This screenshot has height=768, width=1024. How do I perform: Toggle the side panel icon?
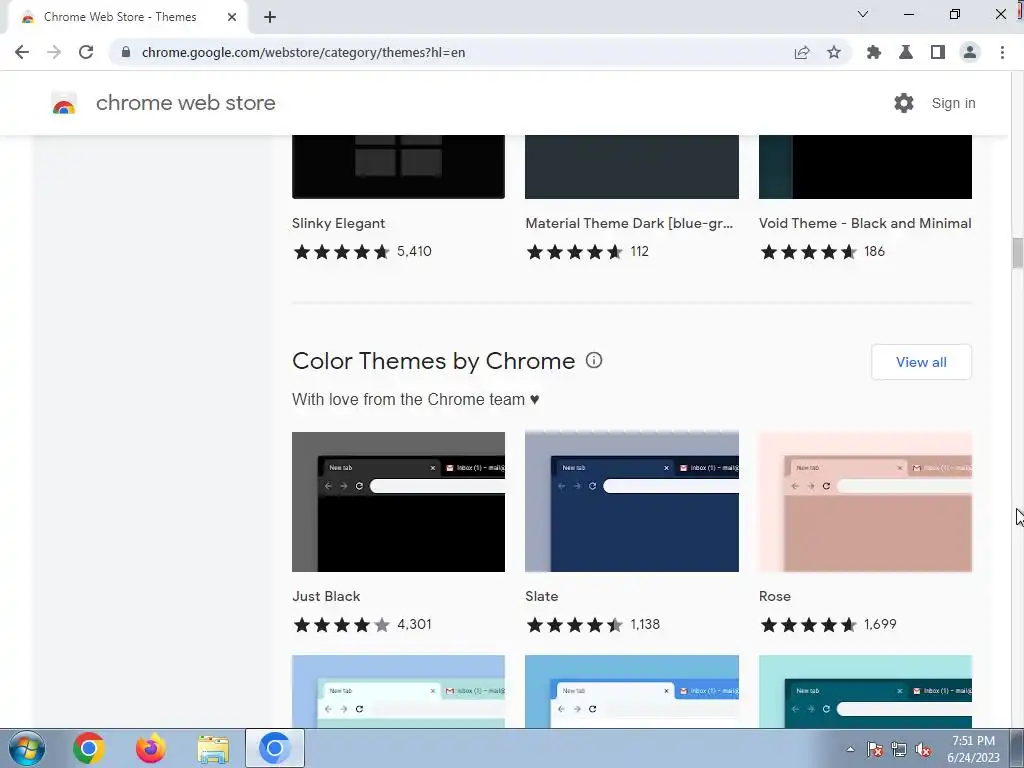tap(938, 52)
